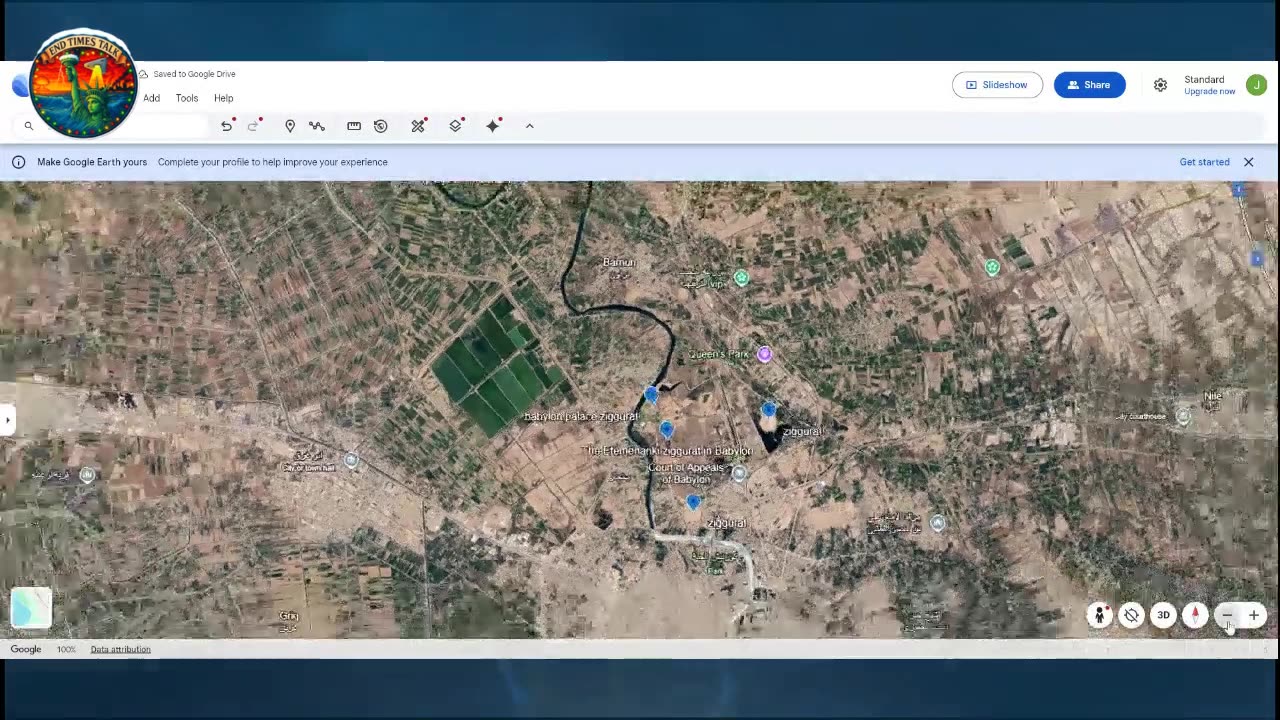Zoom in with the plus button
This screenshot has height=720, width=1280.
(x=1253, y=615)
